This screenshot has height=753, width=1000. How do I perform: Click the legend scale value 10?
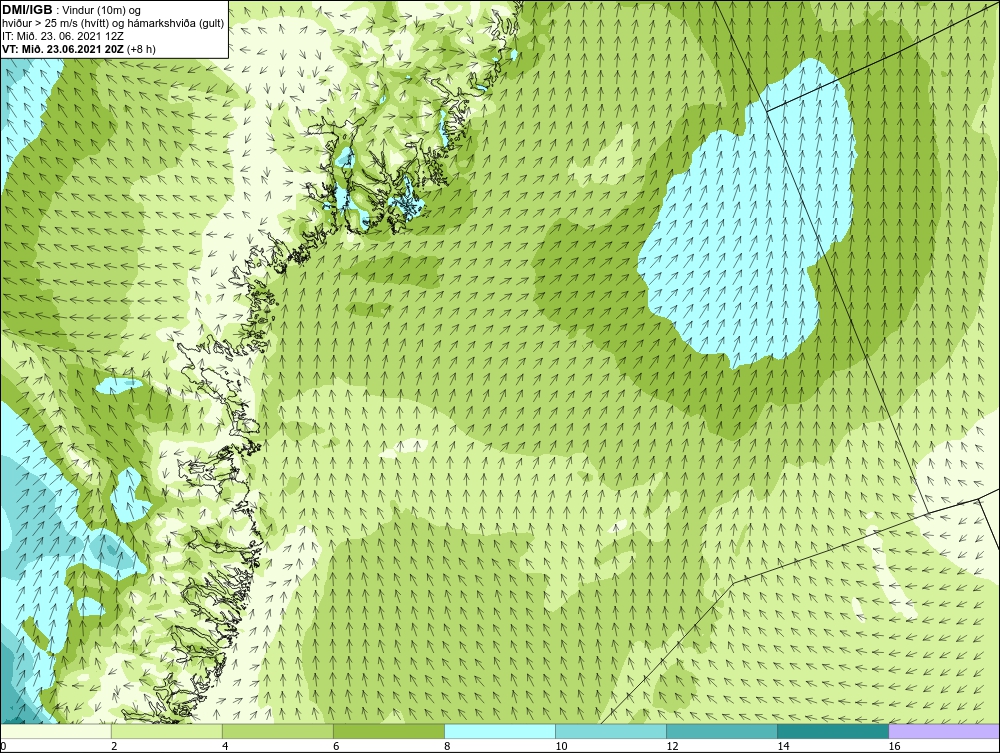point(561,746)
